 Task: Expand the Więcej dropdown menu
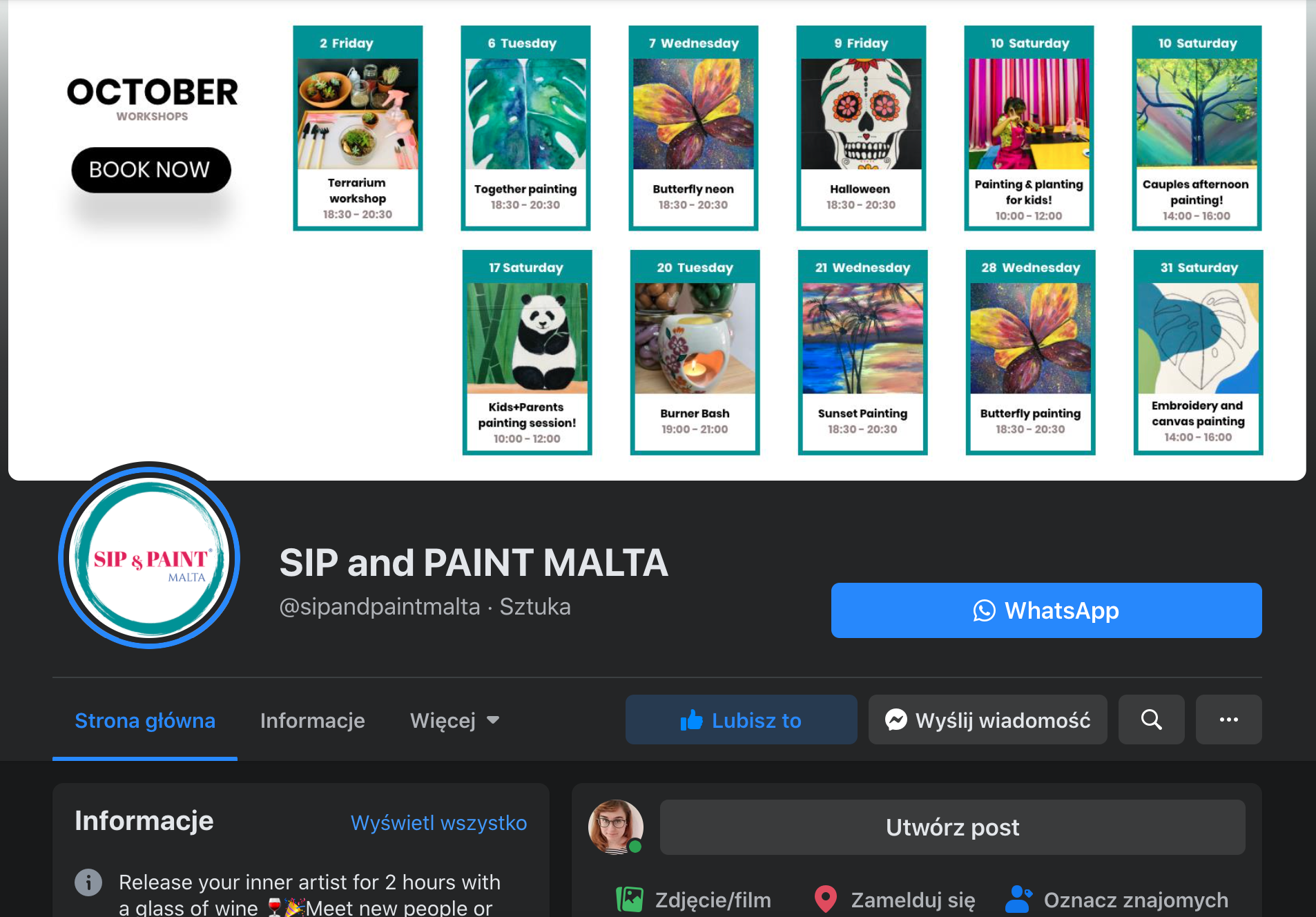pos(454,720)
